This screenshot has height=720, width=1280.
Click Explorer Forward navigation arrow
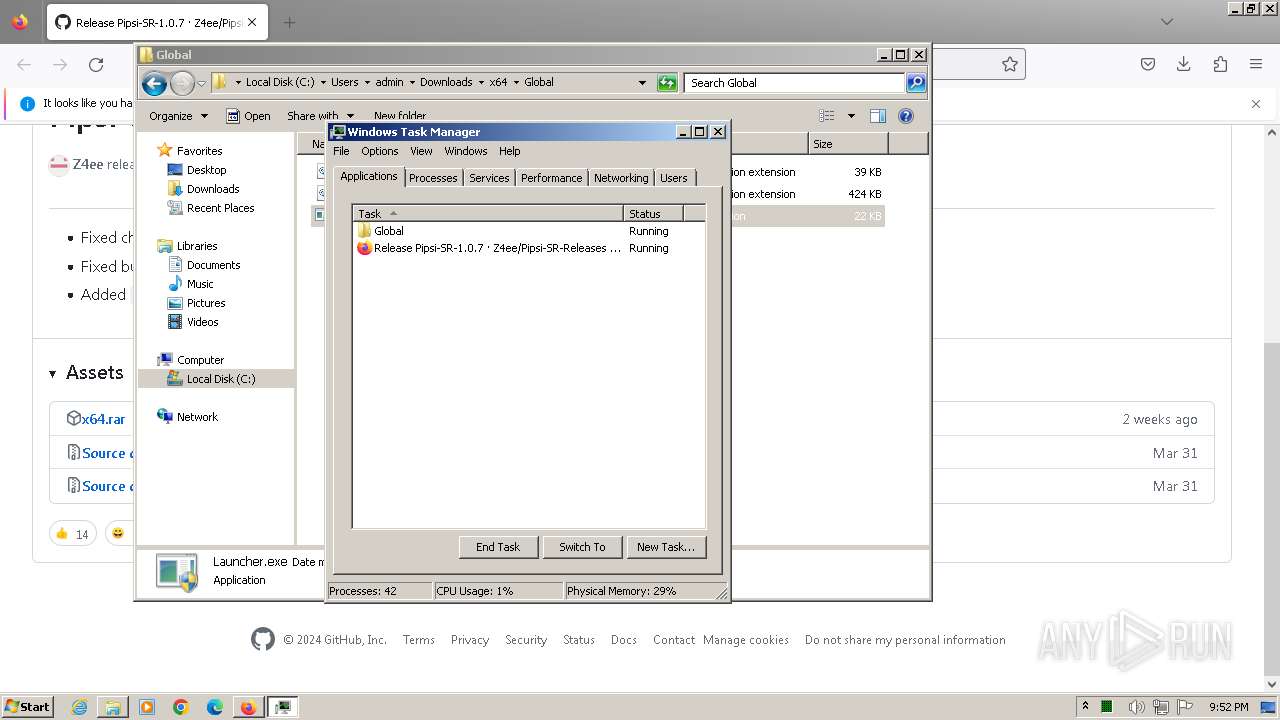(x=182, y=83)
